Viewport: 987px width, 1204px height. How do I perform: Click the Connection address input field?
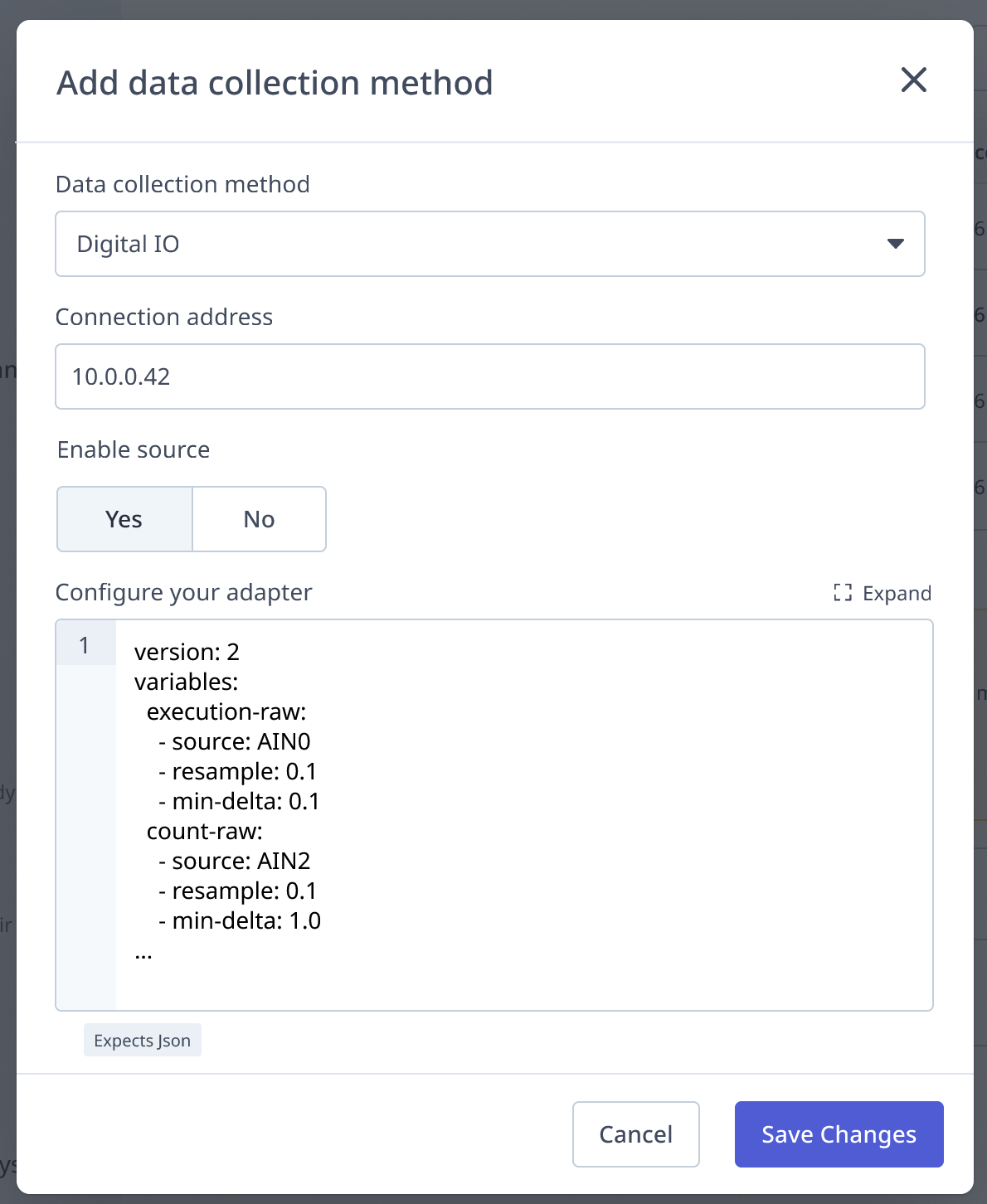(x=489, y=376)
